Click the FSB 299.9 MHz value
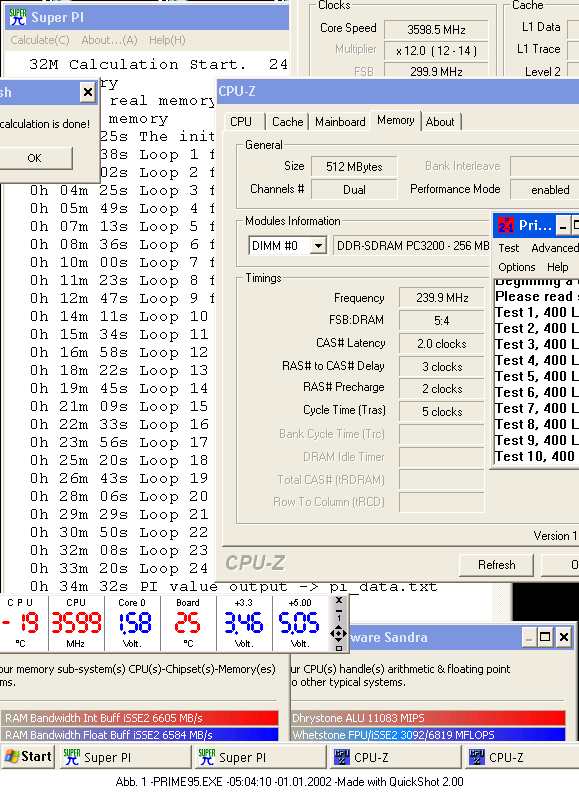 (436, 72)
